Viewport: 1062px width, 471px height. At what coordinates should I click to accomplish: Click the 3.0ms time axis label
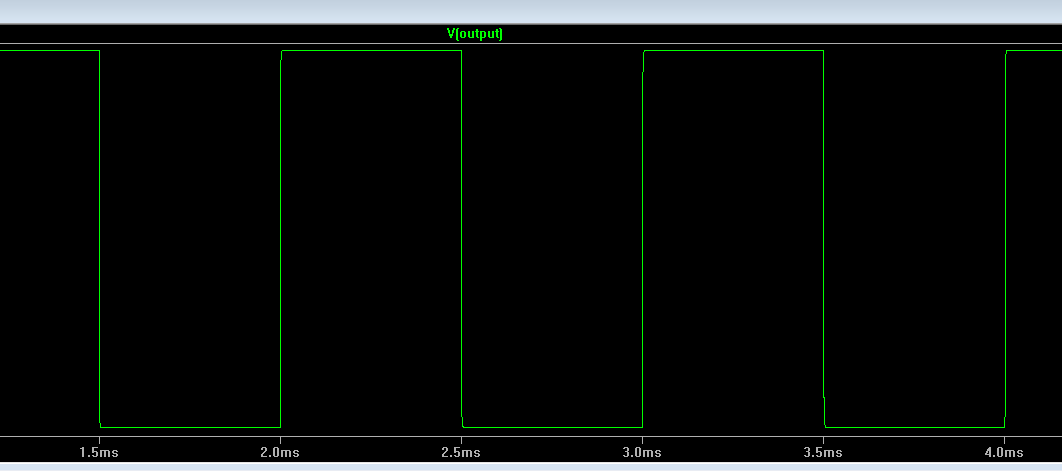(x=642, y=452)
